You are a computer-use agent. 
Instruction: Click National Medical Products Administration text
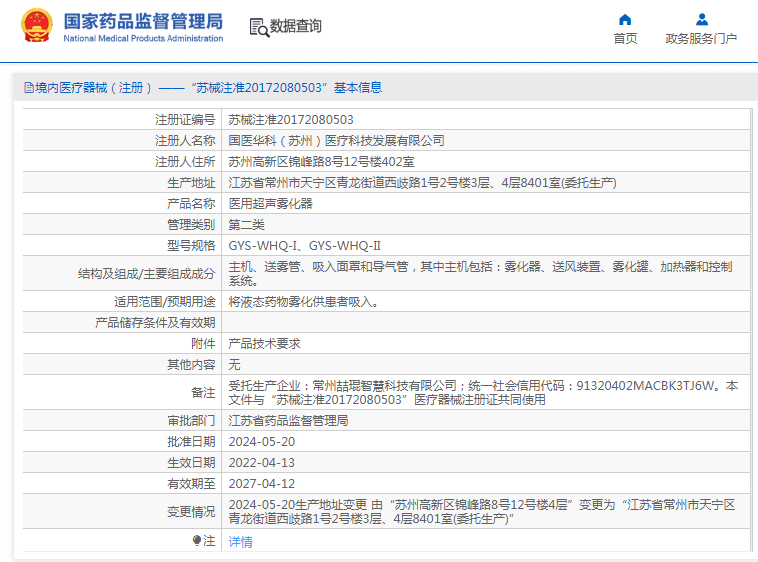pos(143,38)
